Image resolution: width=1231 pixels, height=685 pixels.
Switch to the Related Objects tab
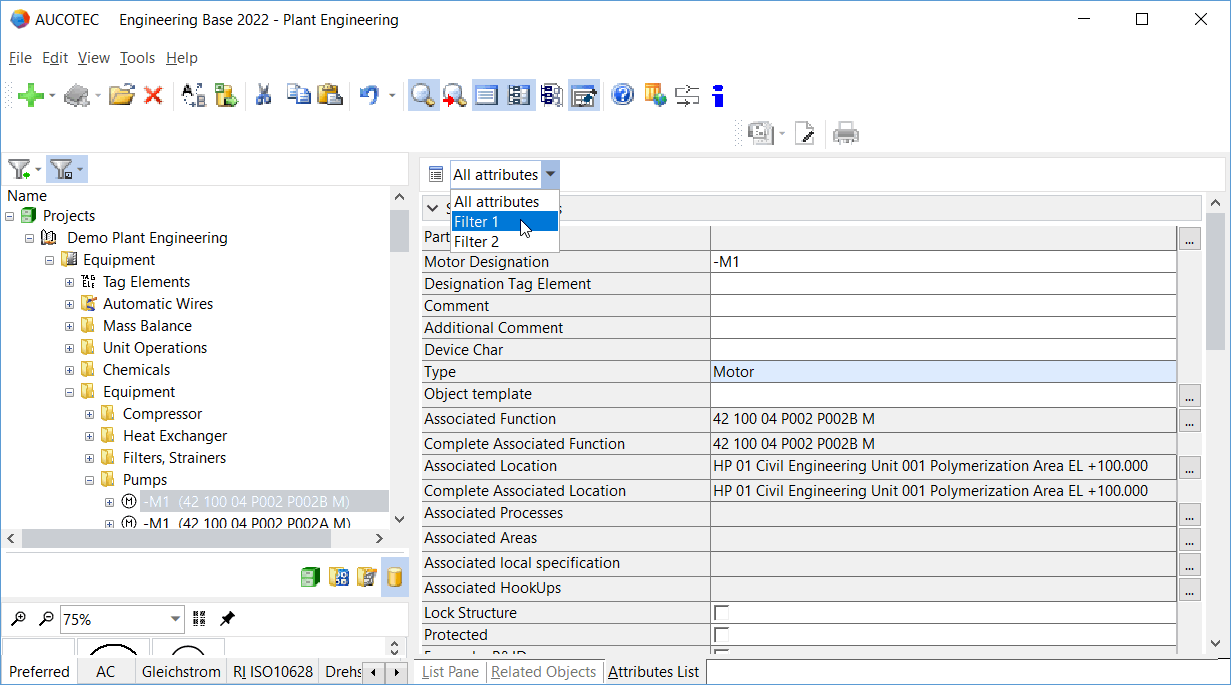(544, 672)
